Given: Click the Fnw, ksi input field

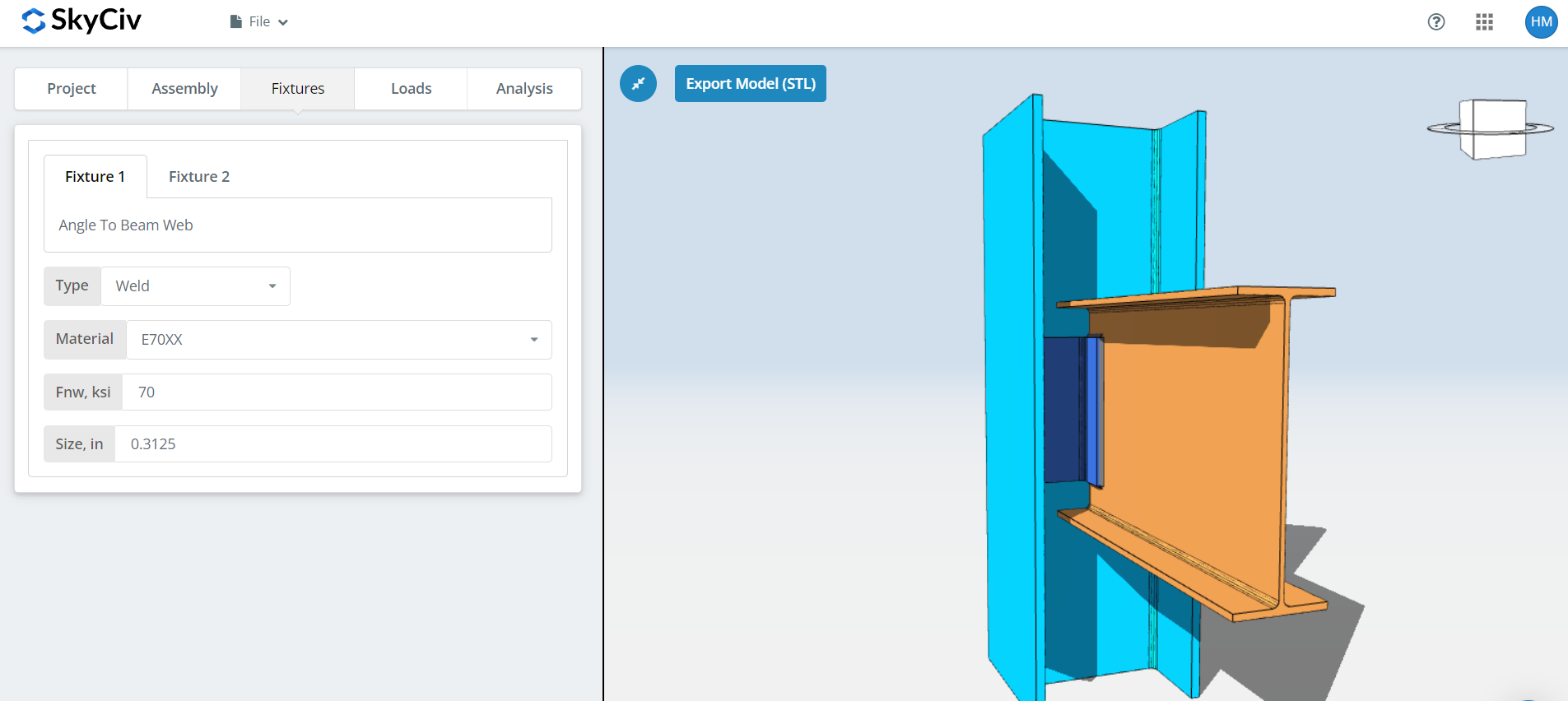Looking at the screenshot, I should [x=337, y=392].
